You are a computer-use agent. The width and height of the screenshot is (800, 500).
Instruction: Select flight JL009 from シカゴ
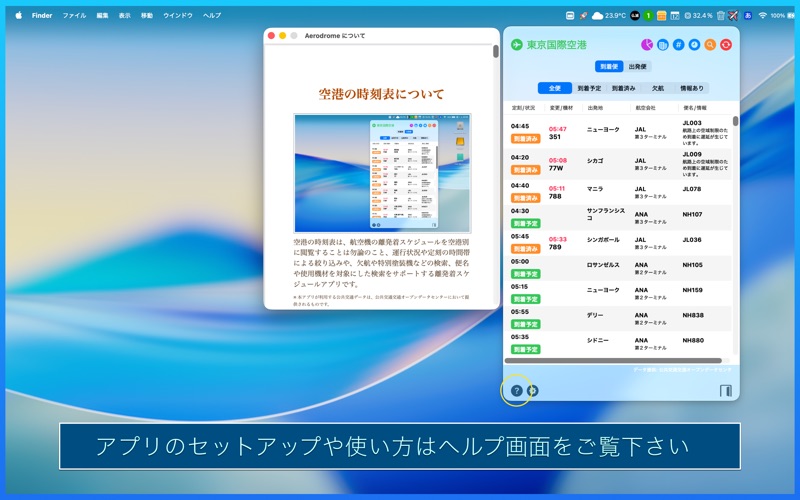pyautogui.click(x=619, y=164)
